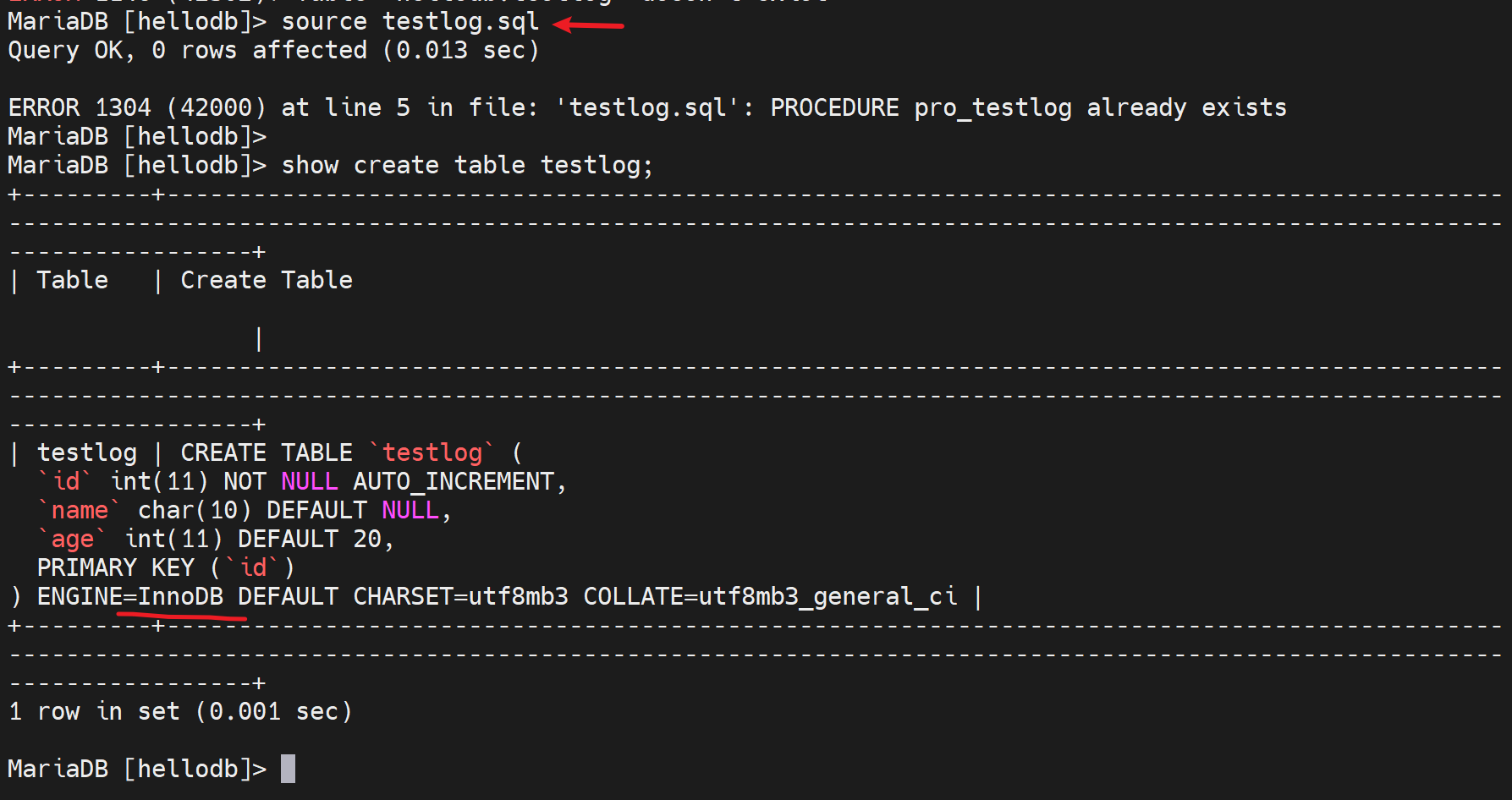Click the underlined 'ENGINE=InnoDB' text

130,596
